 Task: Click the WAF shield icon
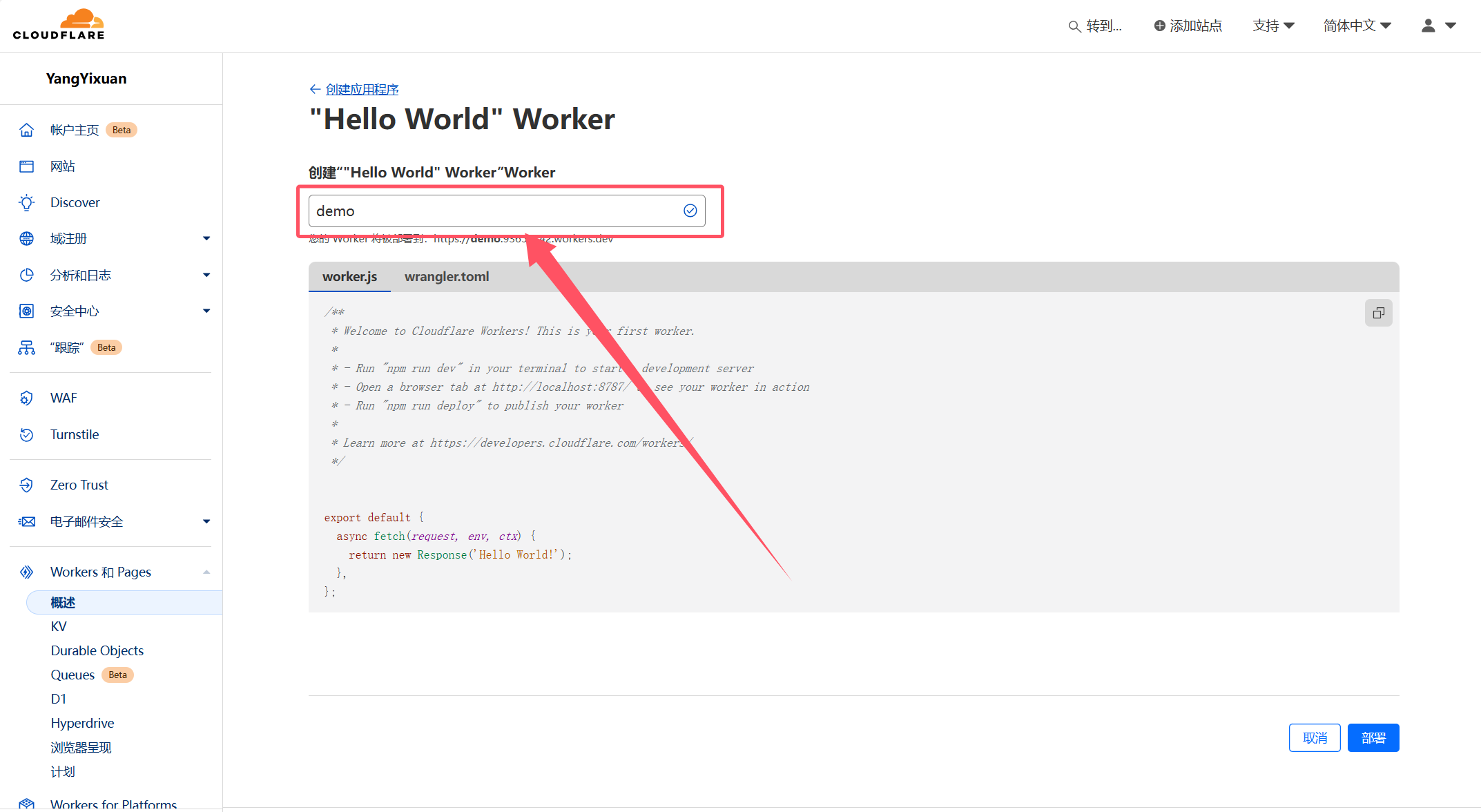26,398
